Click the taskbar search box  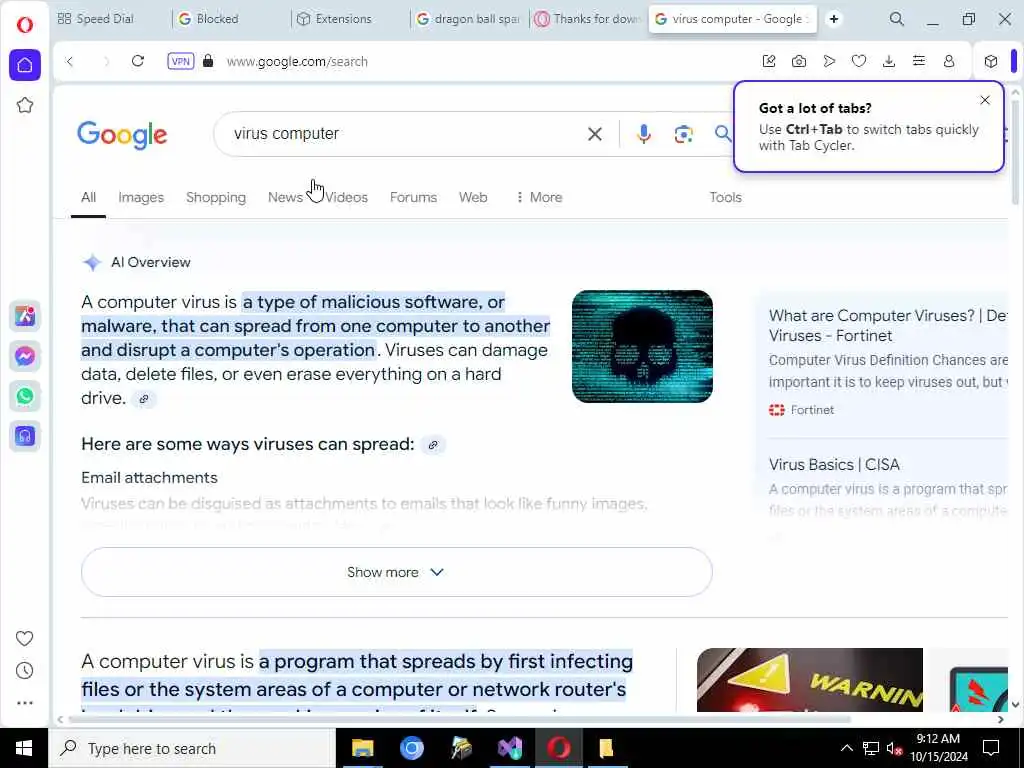point(192,748)
